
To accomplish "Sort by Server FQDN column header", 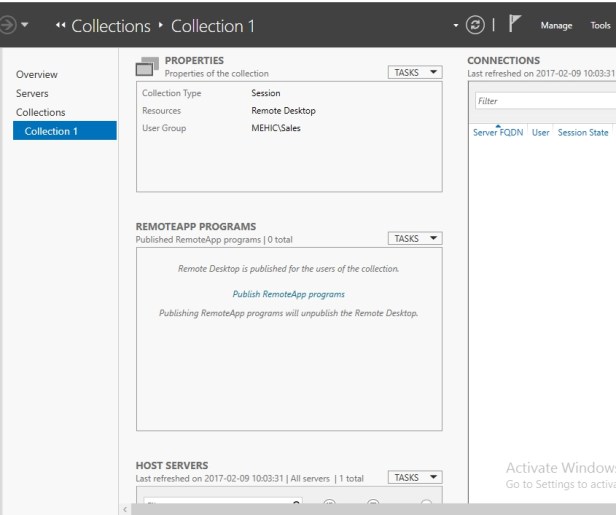I will 498,132.
